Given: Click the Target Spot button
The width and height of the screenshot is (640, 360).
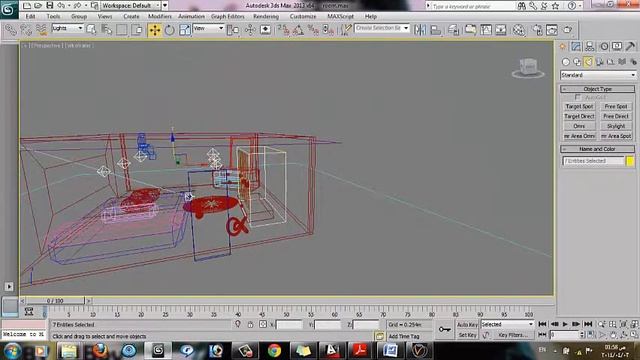Looking at the screenshot, I should pyautogui.click(x=579, y=107).
